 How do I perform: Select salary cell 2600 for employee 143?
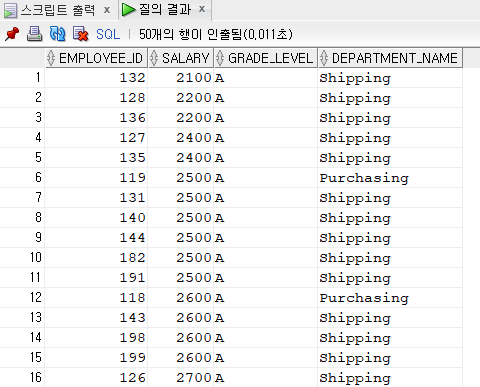(181, 318)
